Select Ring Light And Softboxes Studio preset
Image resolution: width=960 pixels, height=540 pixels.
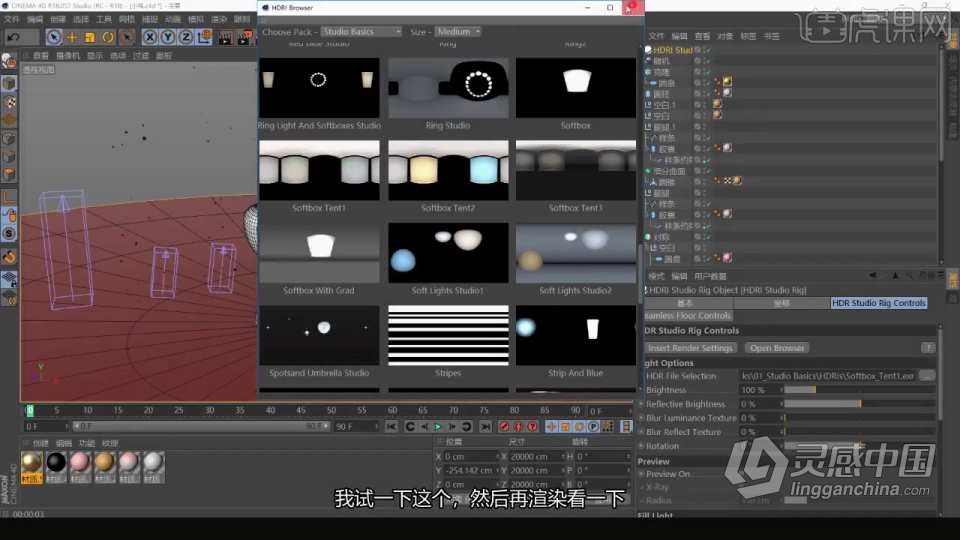(x=319, y=88)
